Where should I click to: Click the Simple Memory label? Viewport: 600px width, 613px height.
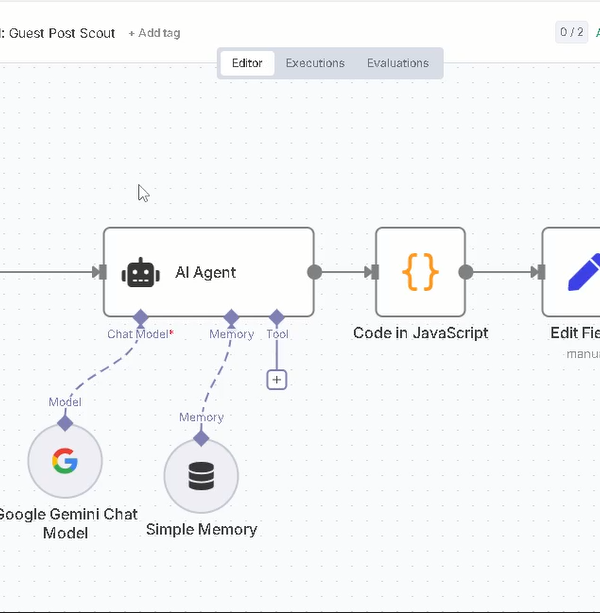(x=201, y=530)
